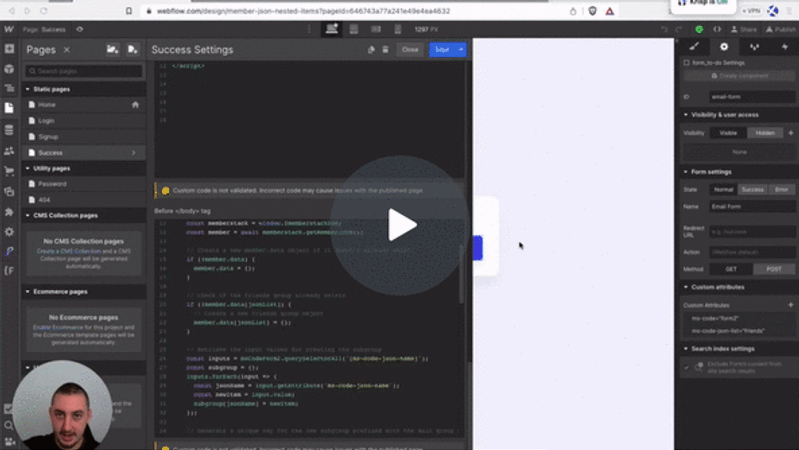Select the Password utility page
Screen dimensions: 799x450
click(84, 184)
